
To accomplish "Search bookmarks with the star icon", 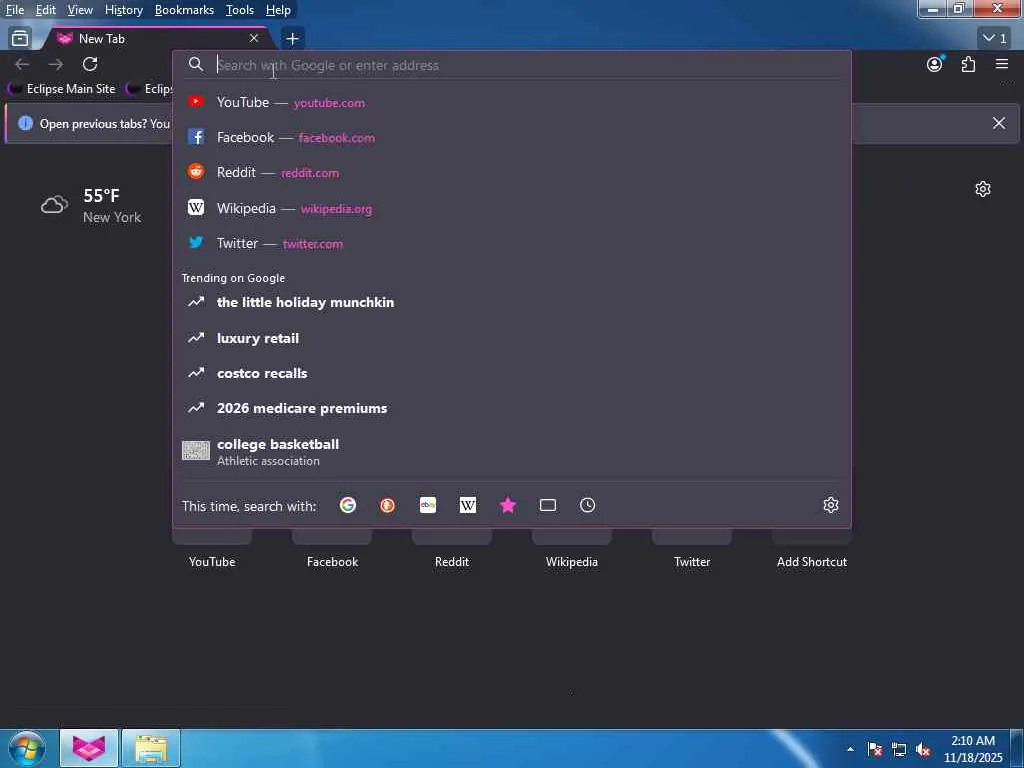I will (508, 505).
